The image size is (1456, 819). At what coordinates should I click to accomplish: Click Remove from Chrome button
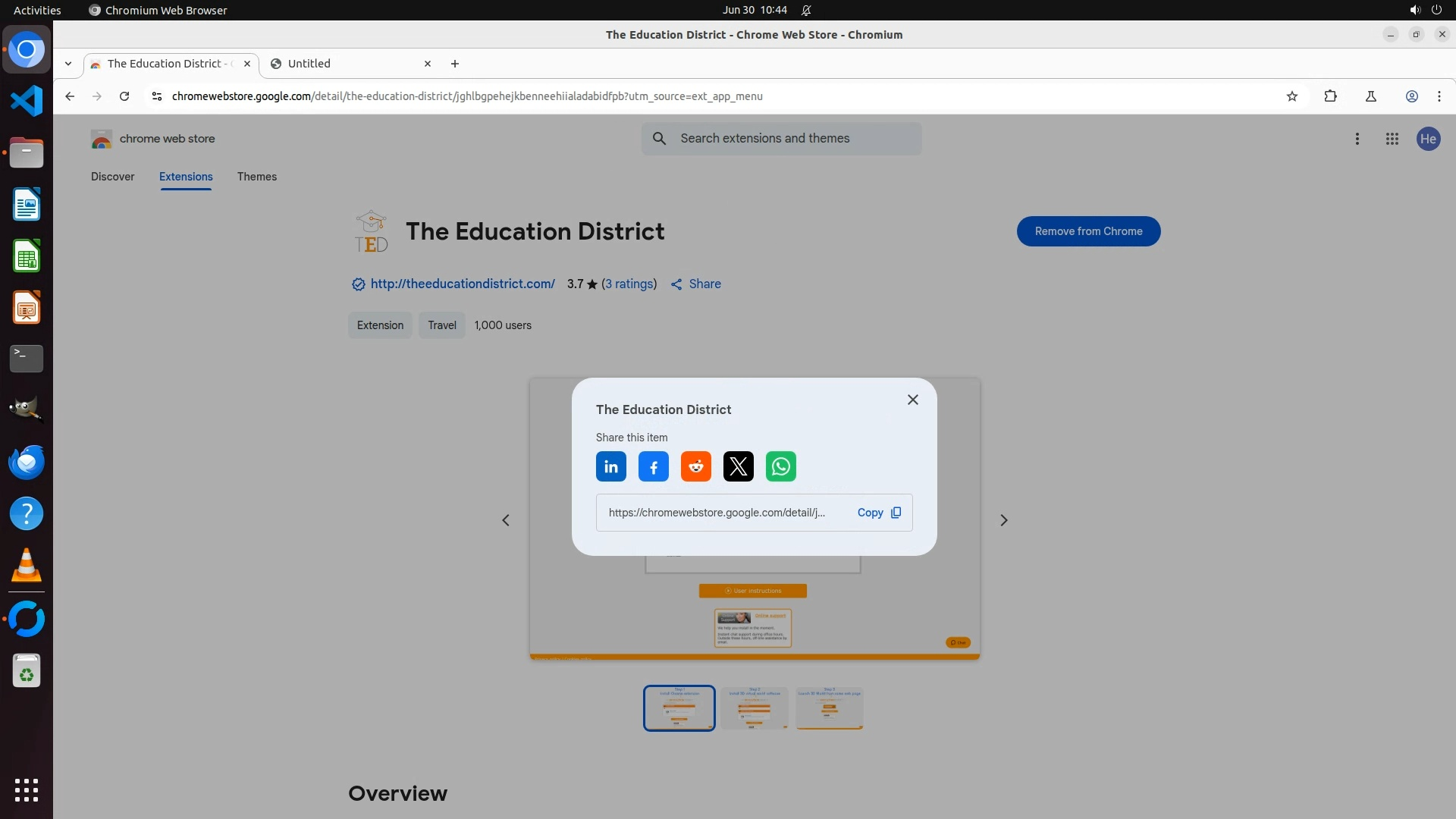click(1087, 231)
